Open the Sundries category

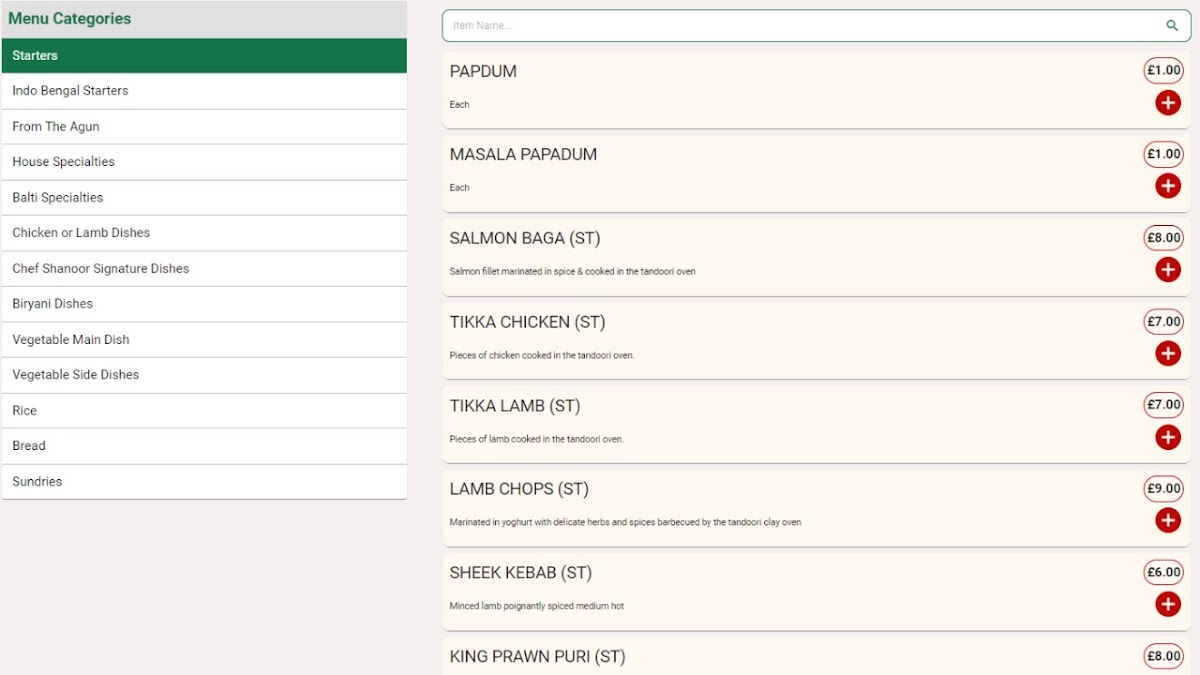(x=204, y=482)
